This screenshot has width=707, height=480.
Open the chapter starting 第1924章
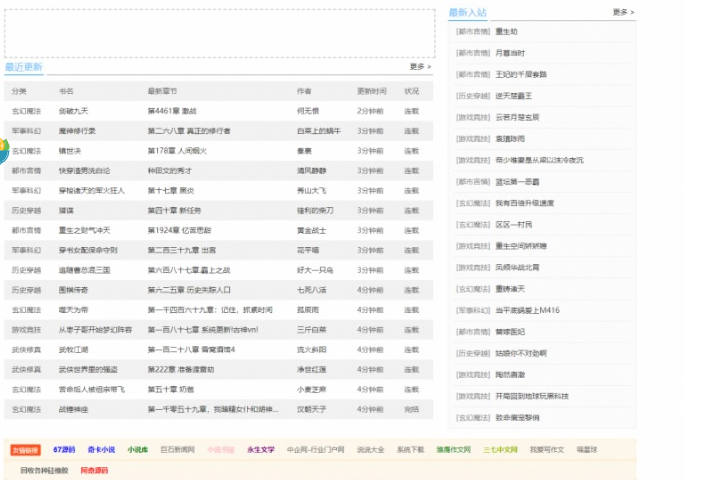[x=179, y=230]
